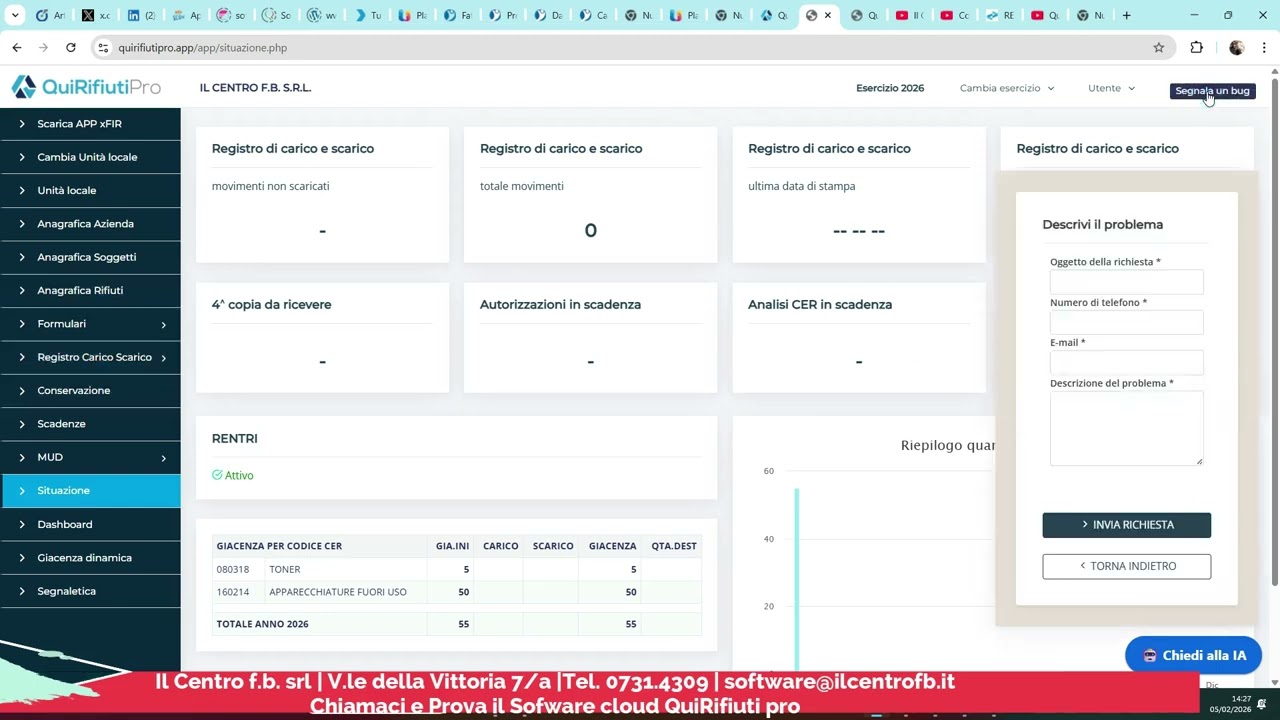Click 'IL CENTRO F.B. S.R.L.' company name

click(255, 88)
